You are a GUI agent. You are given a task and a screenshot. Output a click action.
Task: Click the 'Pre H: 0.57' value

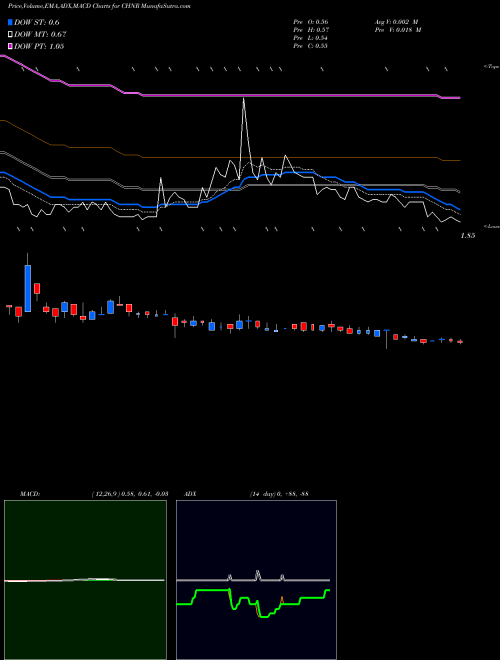(x=311, y=30)
